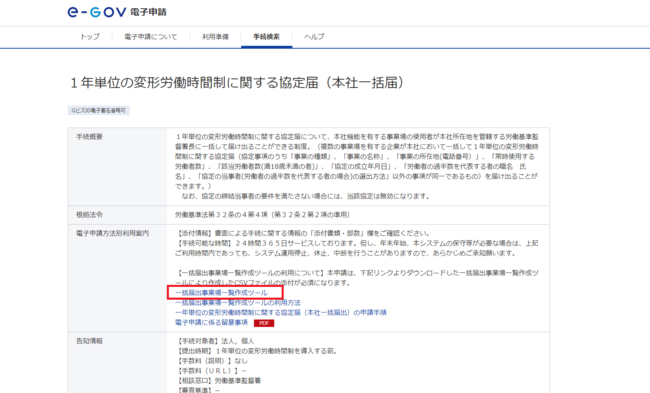Click the 【提出時期】 line
Viewport: 650px width, 393px height.
257,351
